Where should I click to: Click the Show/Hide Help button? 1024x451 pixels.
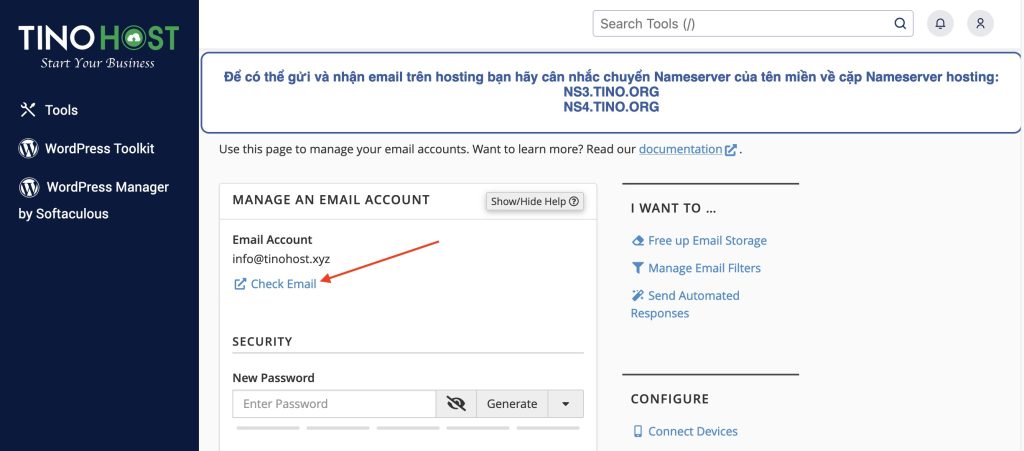pos(535,202)
